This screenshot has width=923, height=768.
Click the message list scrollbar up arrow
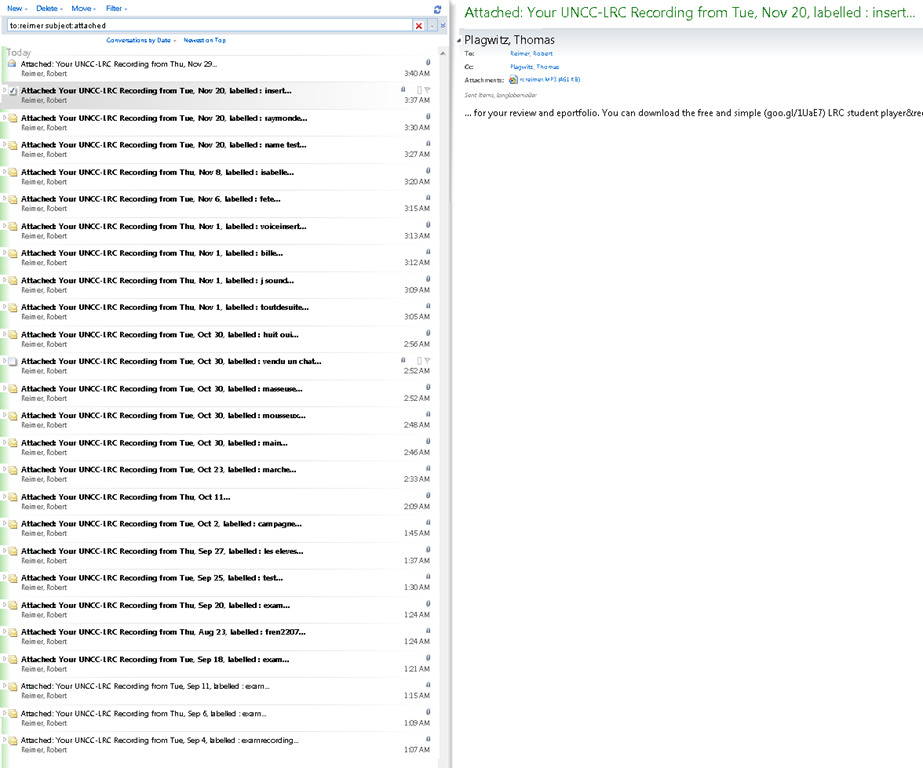pos(442,50)
